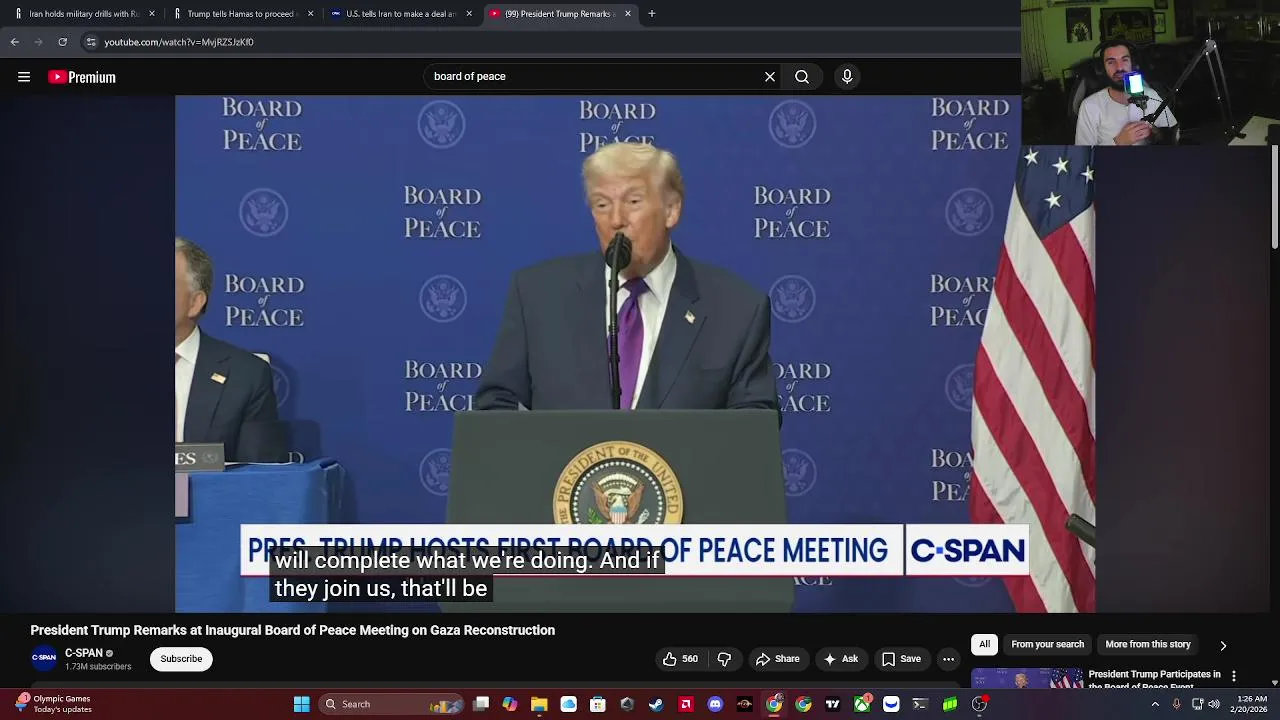This screenshot has width=1280, height=720.
Task: Go to YouTube Premium home logo
Action: pyautogui.click(x=82, y=77)
